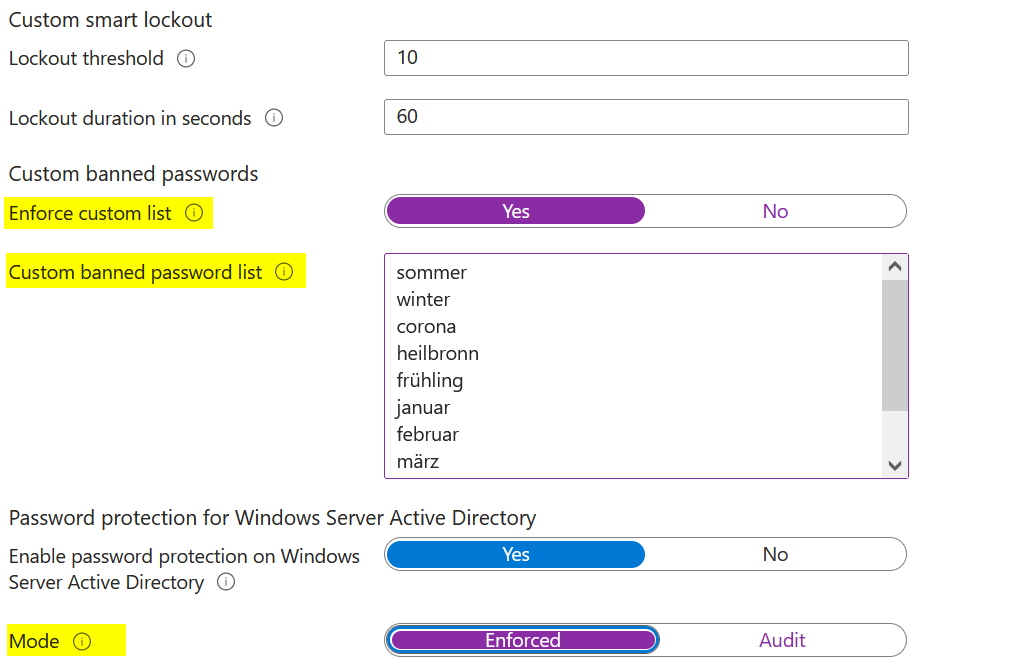This screenshot has height=668, width=1009.
Task: Select Yes for Enforce custom list
Action: click(x=515, y=211)
